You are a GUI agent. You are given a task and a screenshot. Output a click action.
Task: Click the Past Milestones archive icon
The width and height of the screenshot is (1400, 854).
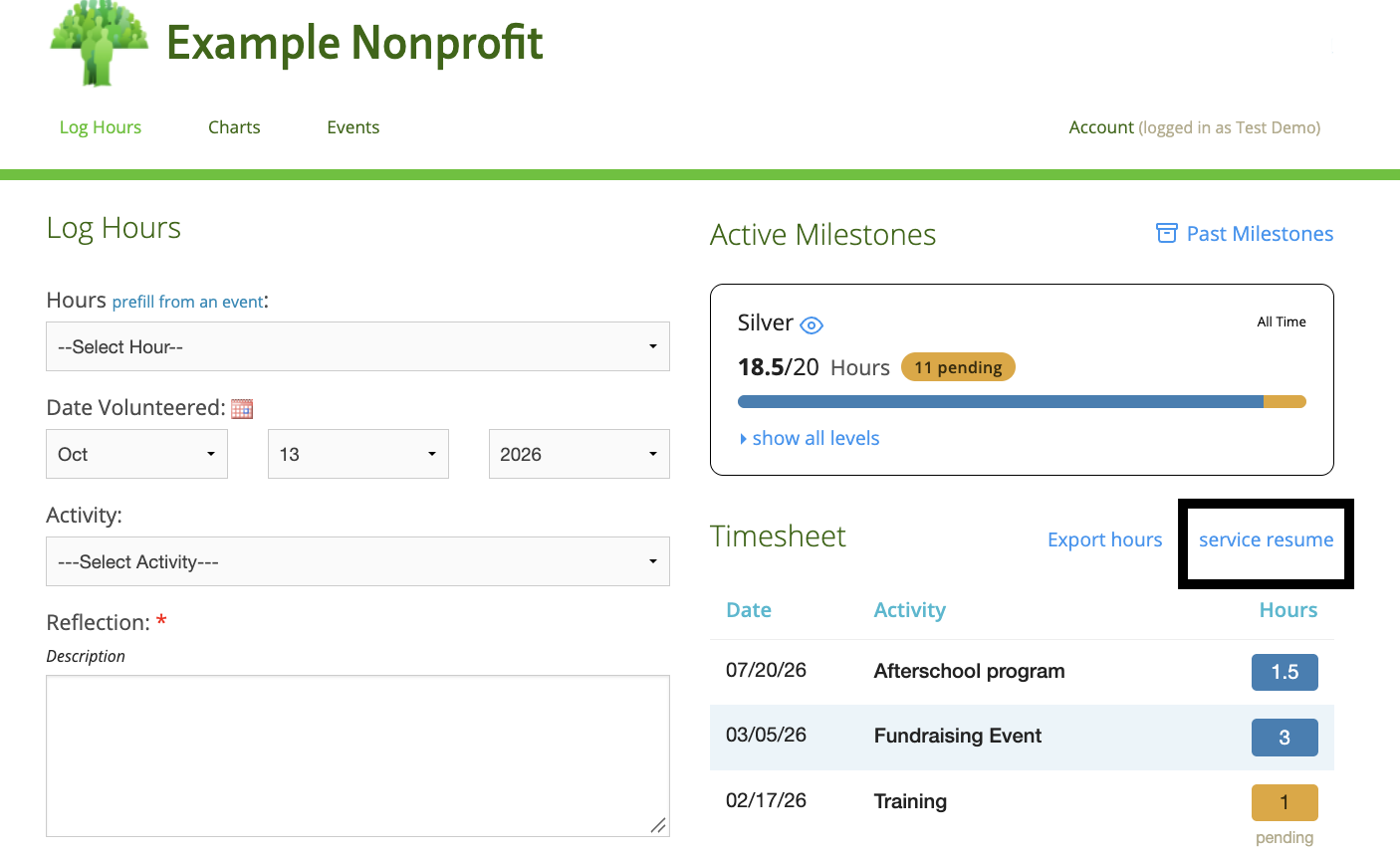(x=1166, y=233)
